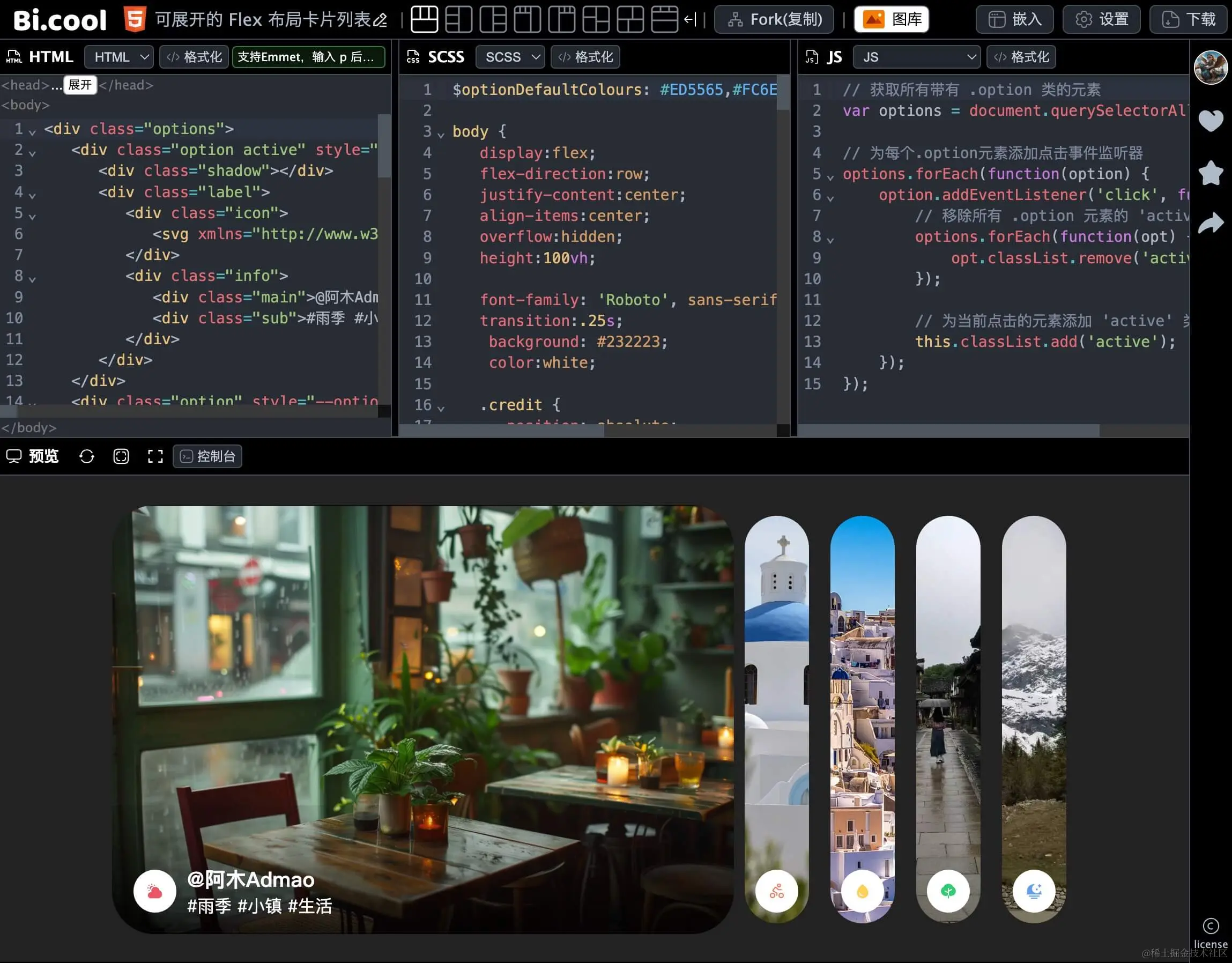Click the share arrow icon

click(x=1211, y=224)
